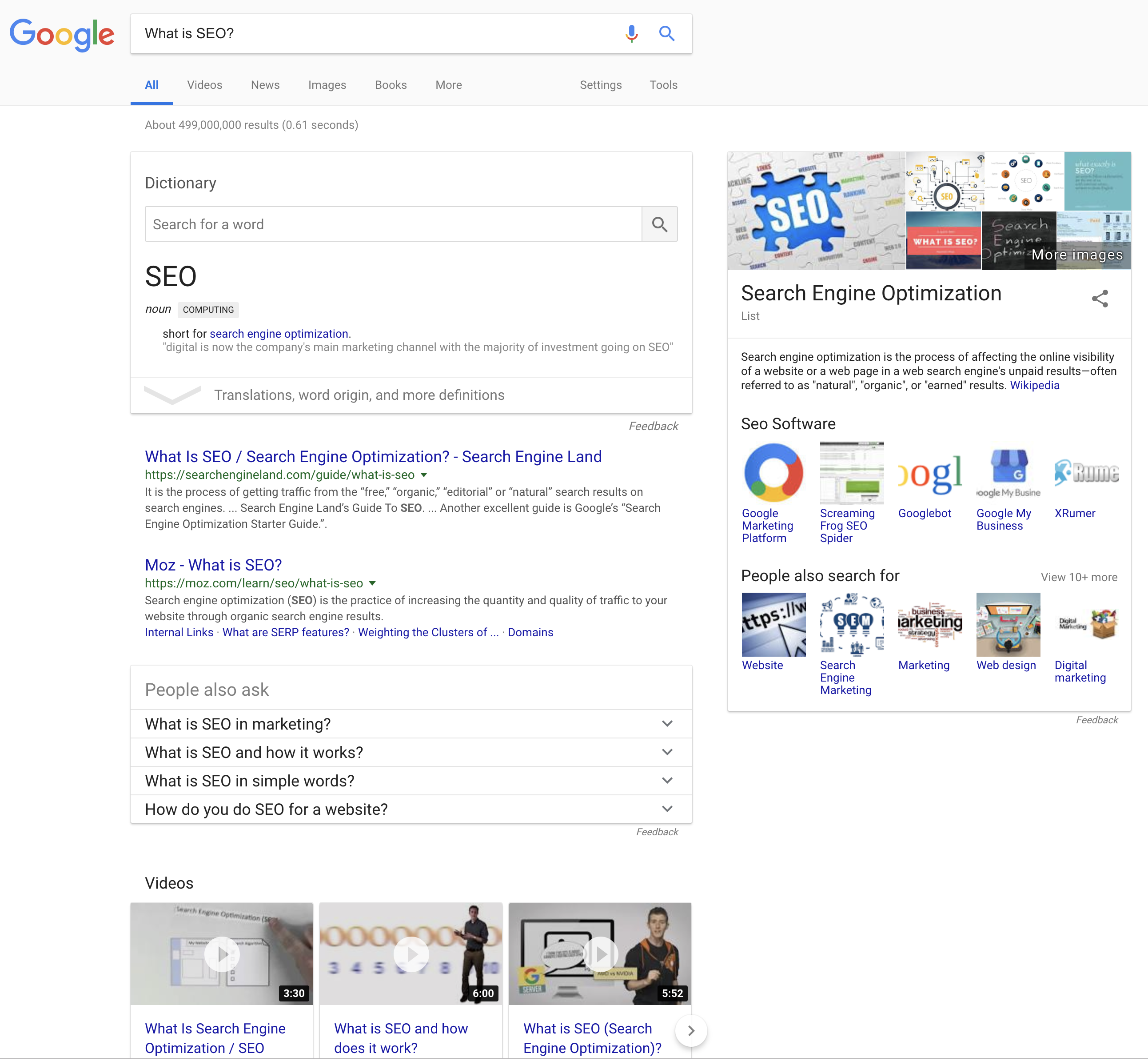Expand 'How do you do SEO for a website?'
Viewport: 1148px width, 1061px height.
[411, 810]
